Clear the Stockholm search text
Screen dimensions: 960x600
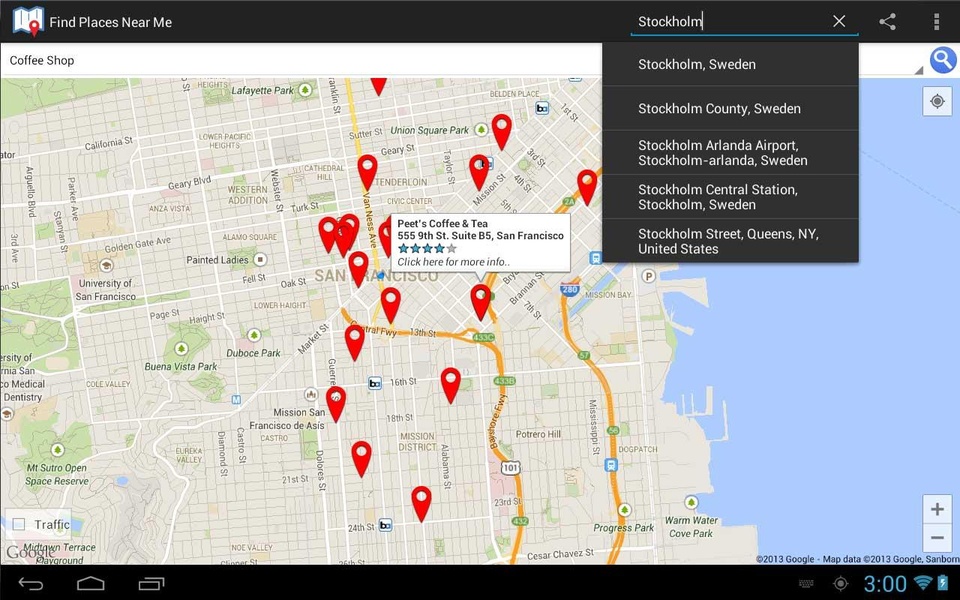pos(839,21)
